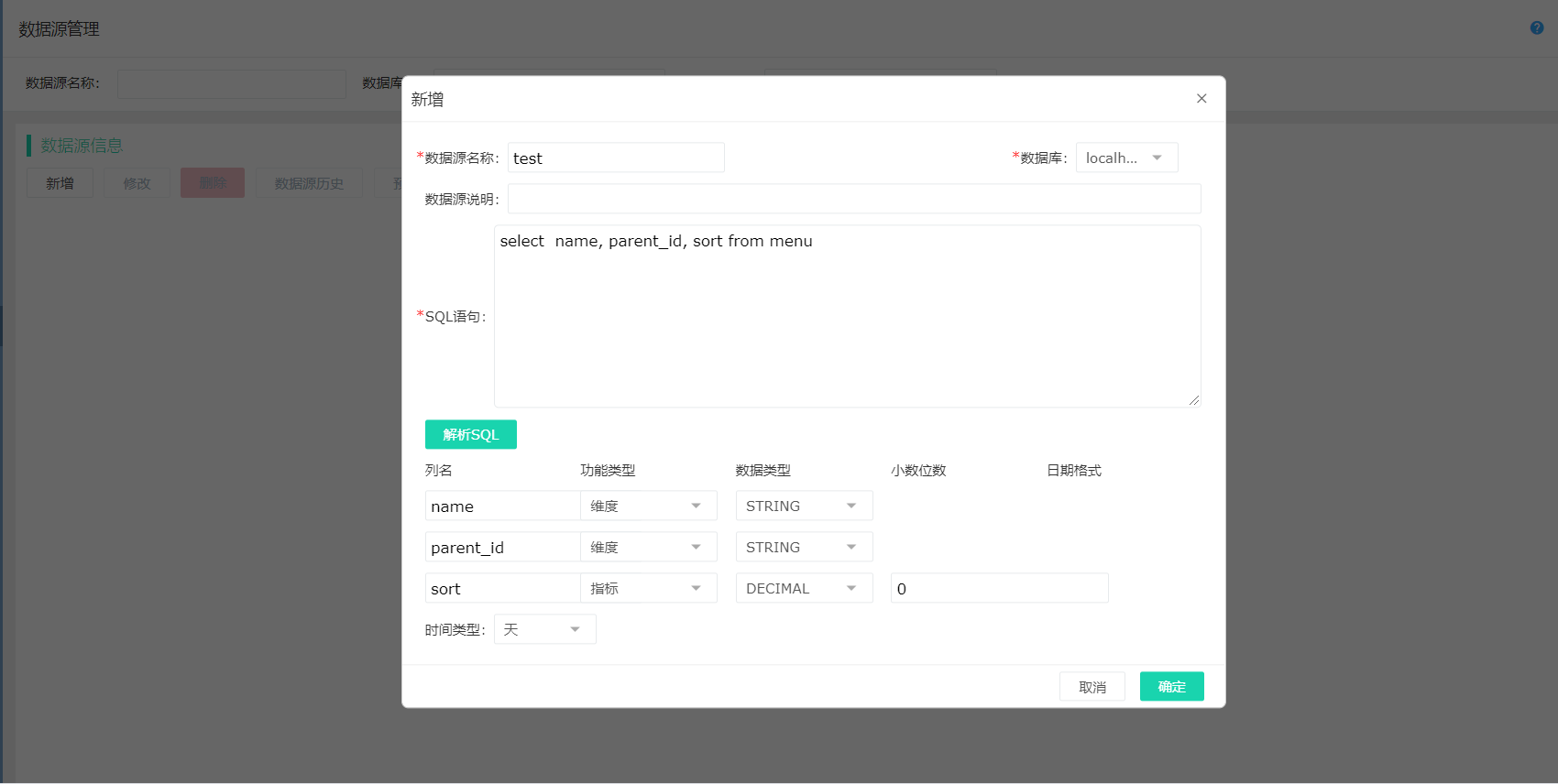The height and width of the screenshot is (784, 1558).
Task: Click the 解析SQL button
Action: pos(471,434)
